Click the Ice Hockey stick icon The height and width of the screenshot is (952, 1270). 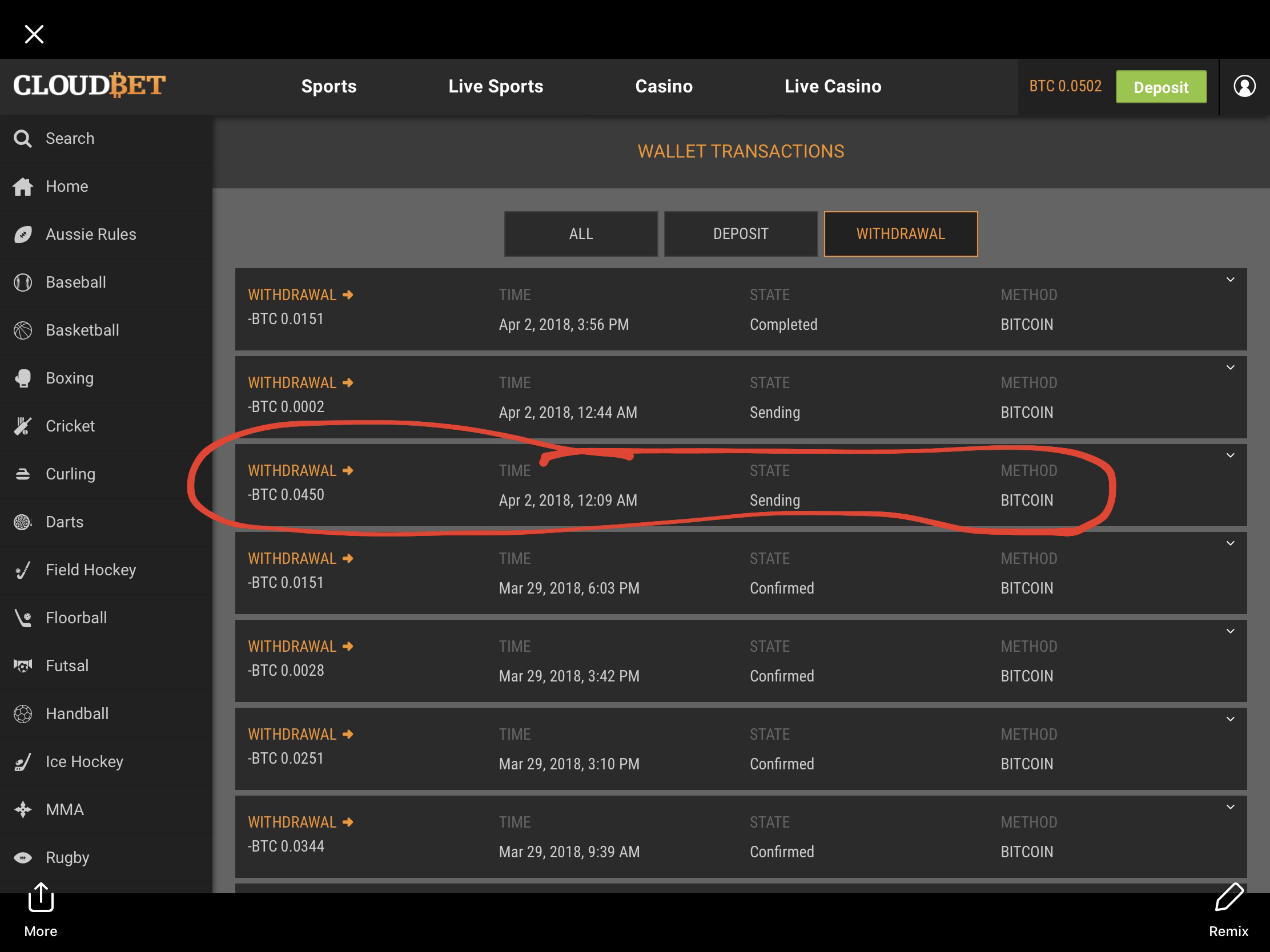click(x=23, y=761)
